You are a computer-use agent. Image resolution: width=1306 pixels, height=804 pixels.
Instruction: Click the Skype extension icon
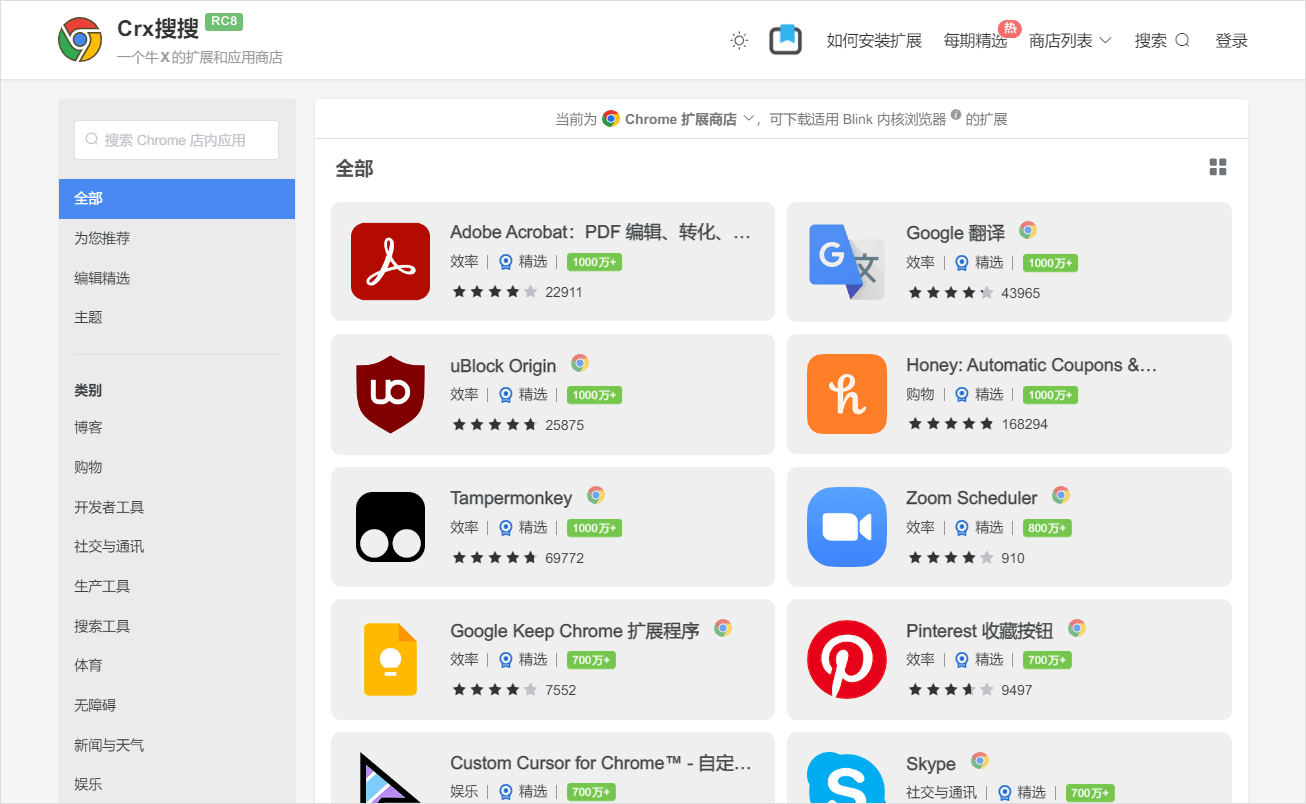coord(846,780)
